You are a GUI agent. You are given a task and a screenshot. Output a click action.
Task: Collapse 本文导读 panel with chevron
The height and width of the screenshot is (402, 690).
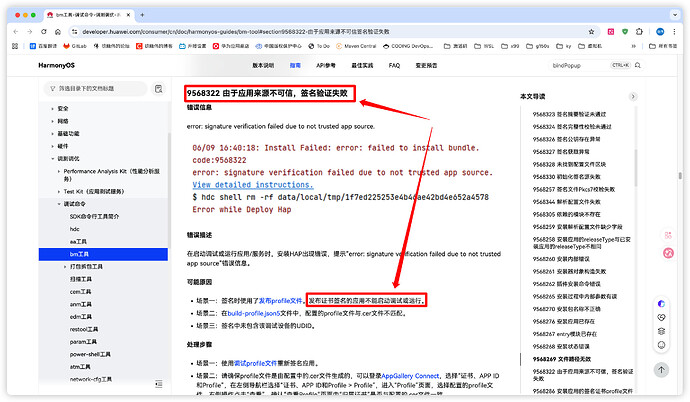(x=633, y=96)
